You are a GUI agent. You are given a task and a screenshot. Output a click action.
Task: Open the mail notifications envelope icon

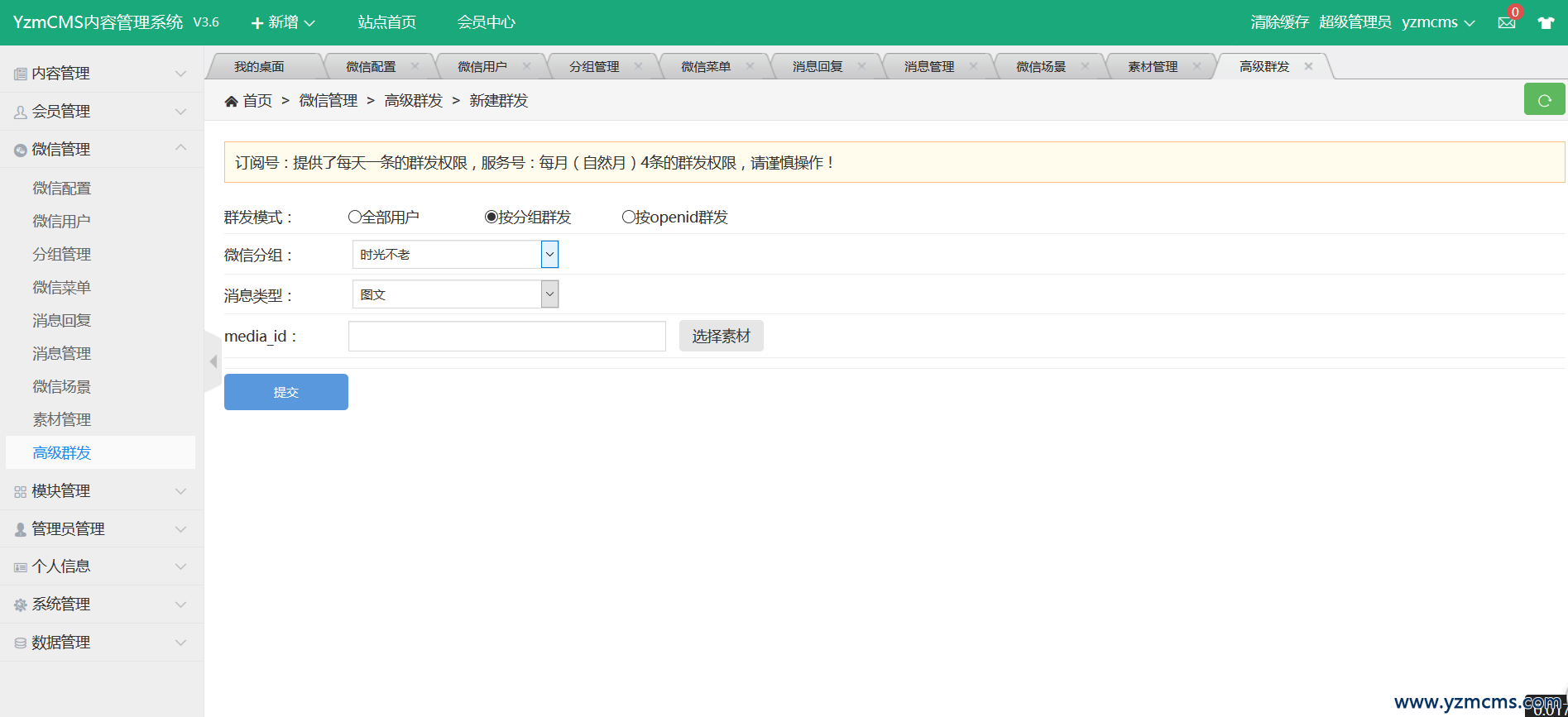[x=1506, y=23]
